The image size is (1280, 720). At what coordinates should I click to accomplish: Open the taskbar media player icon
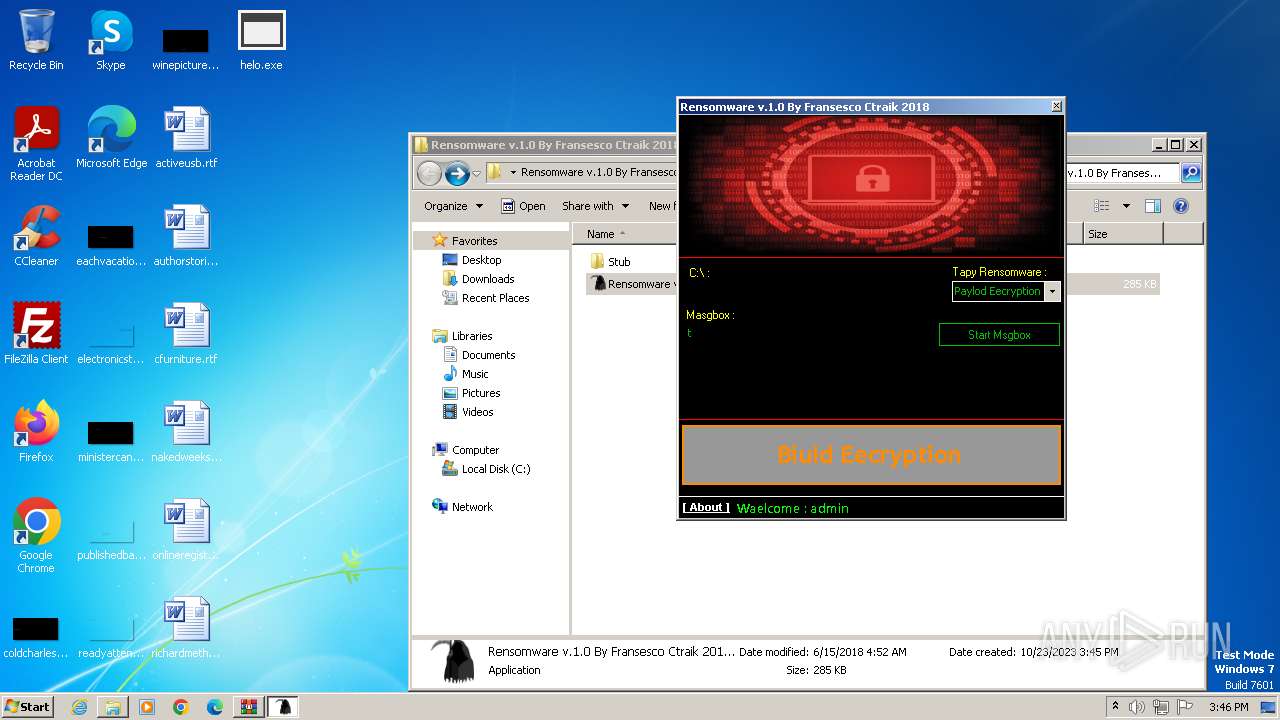[x=147, y=707]
